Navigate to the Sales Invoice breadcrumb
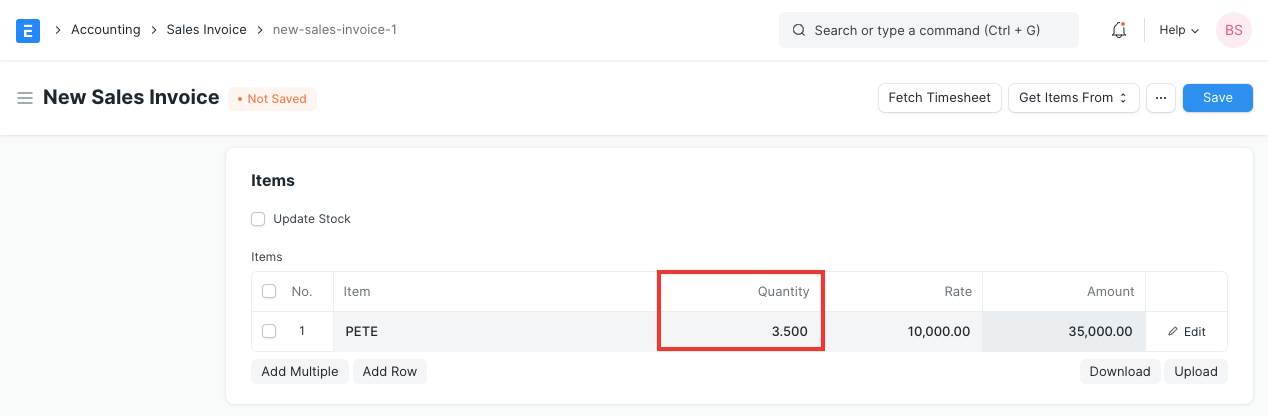 click(206, 30)
